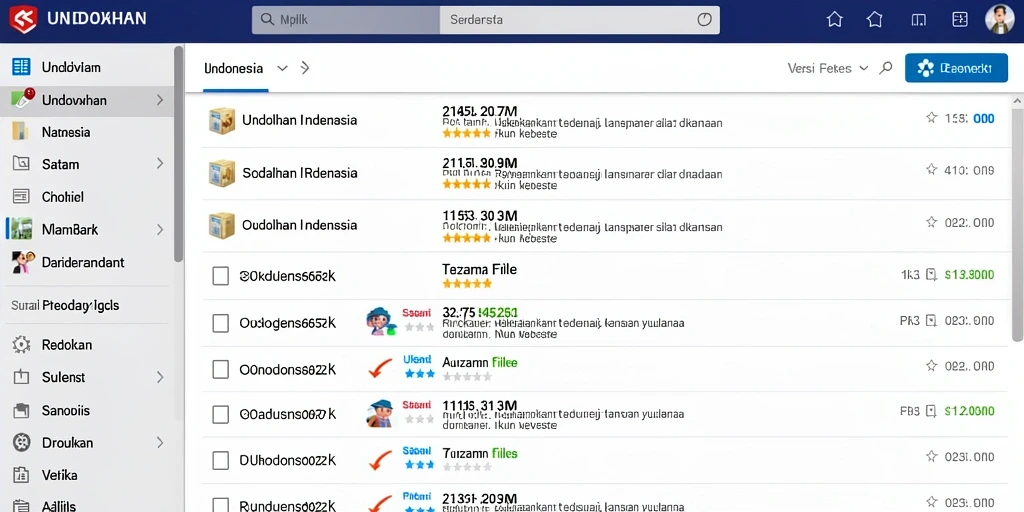Screen dimensions: 1024x512
Task: Open the Oudolhan Indenssia entry
Action: pyautogui.click(x=299, y=225)
